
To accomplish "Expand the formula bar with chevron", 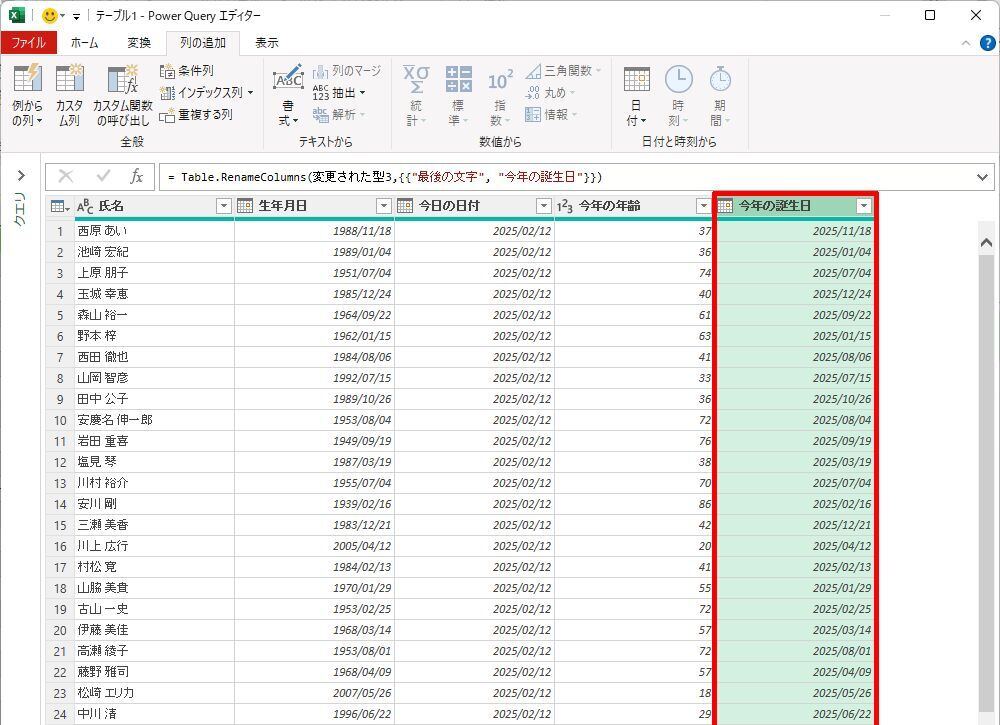I will click(982, 177).
